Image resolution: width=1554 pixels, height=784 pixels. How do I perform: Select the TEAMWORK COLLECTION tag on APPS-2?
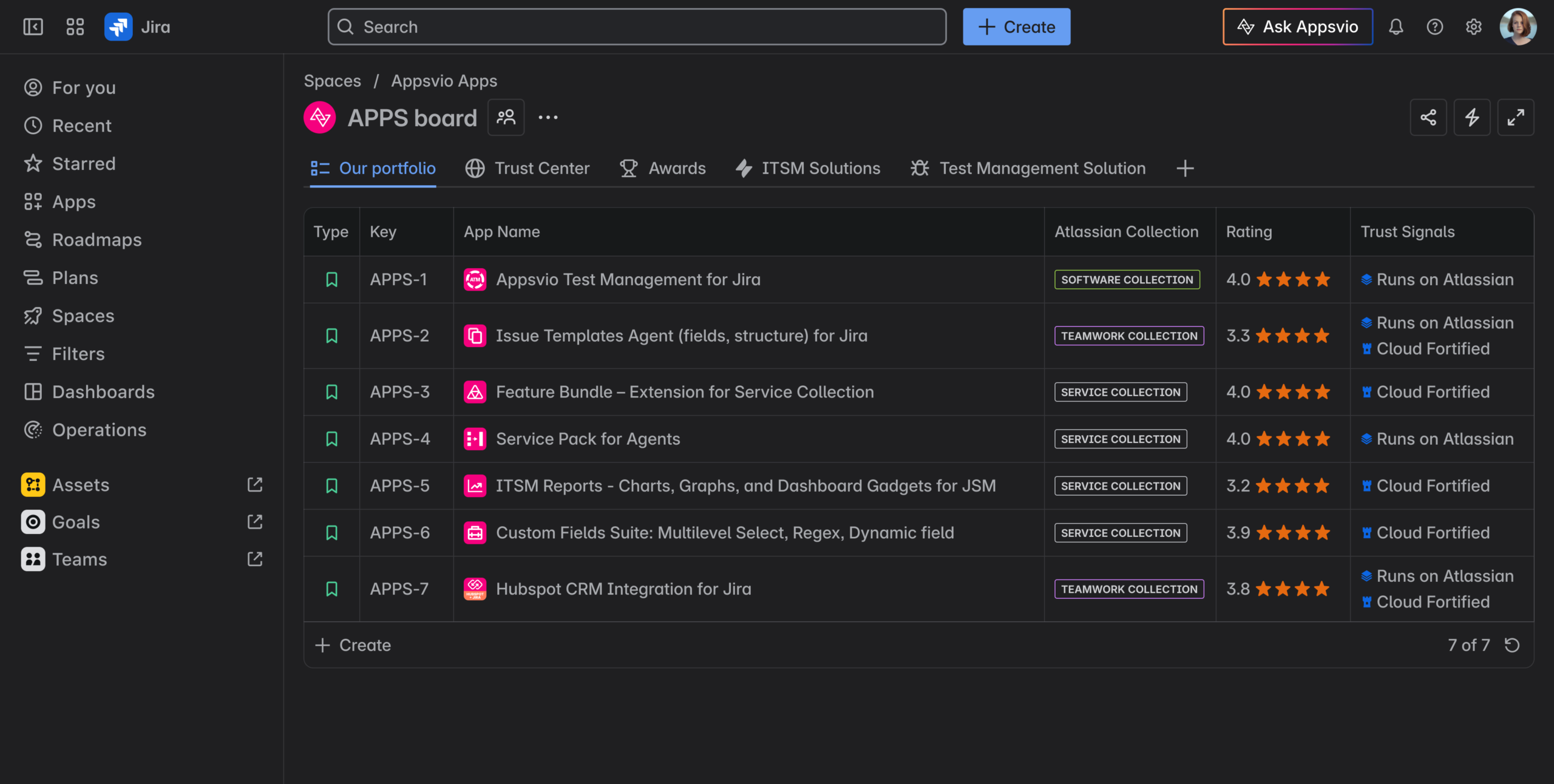pos(1128,336)
